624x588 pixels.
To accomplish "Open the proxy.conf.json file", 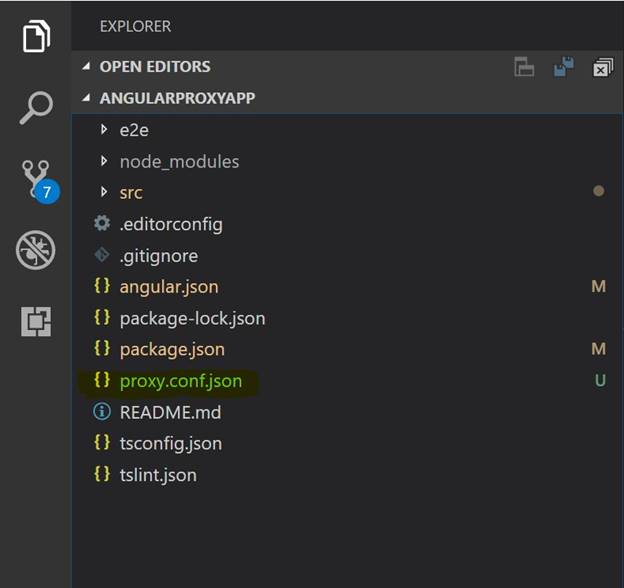I will [x=181, y=381].
